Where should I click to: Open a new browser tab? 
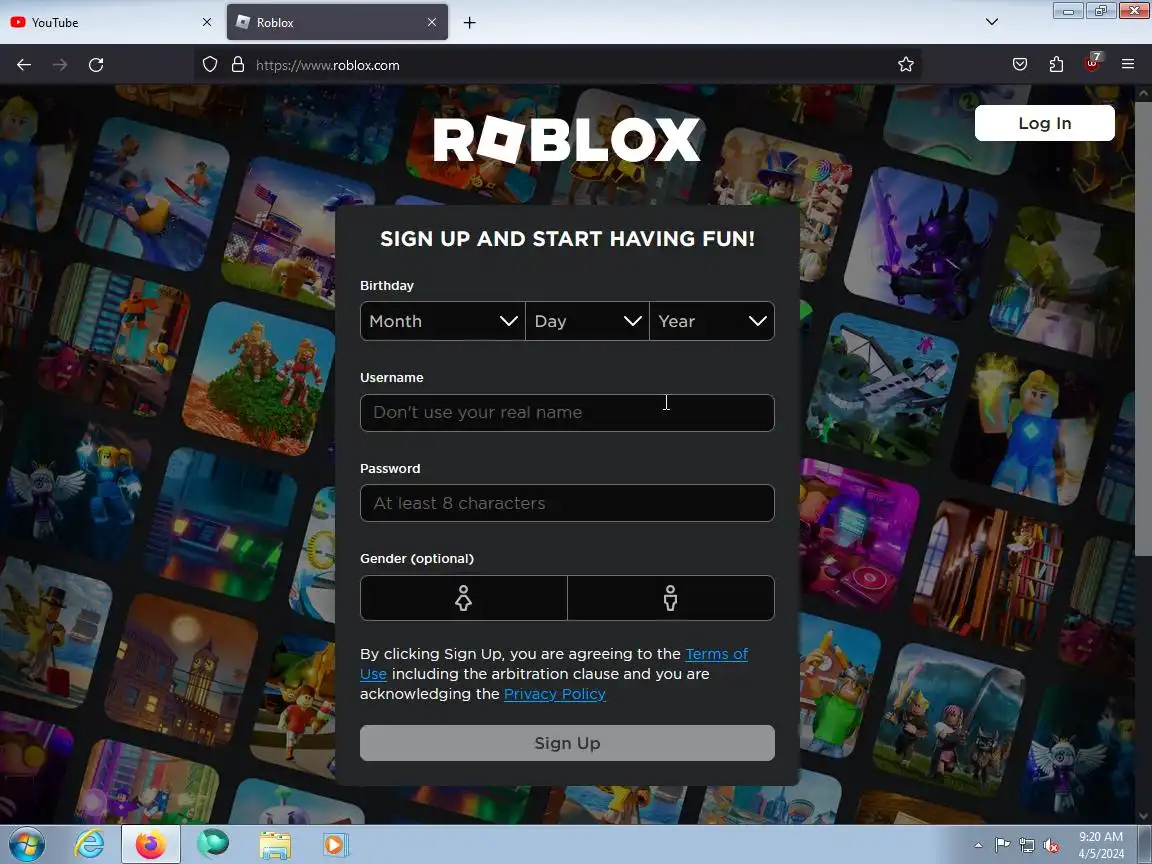(469, 23)
